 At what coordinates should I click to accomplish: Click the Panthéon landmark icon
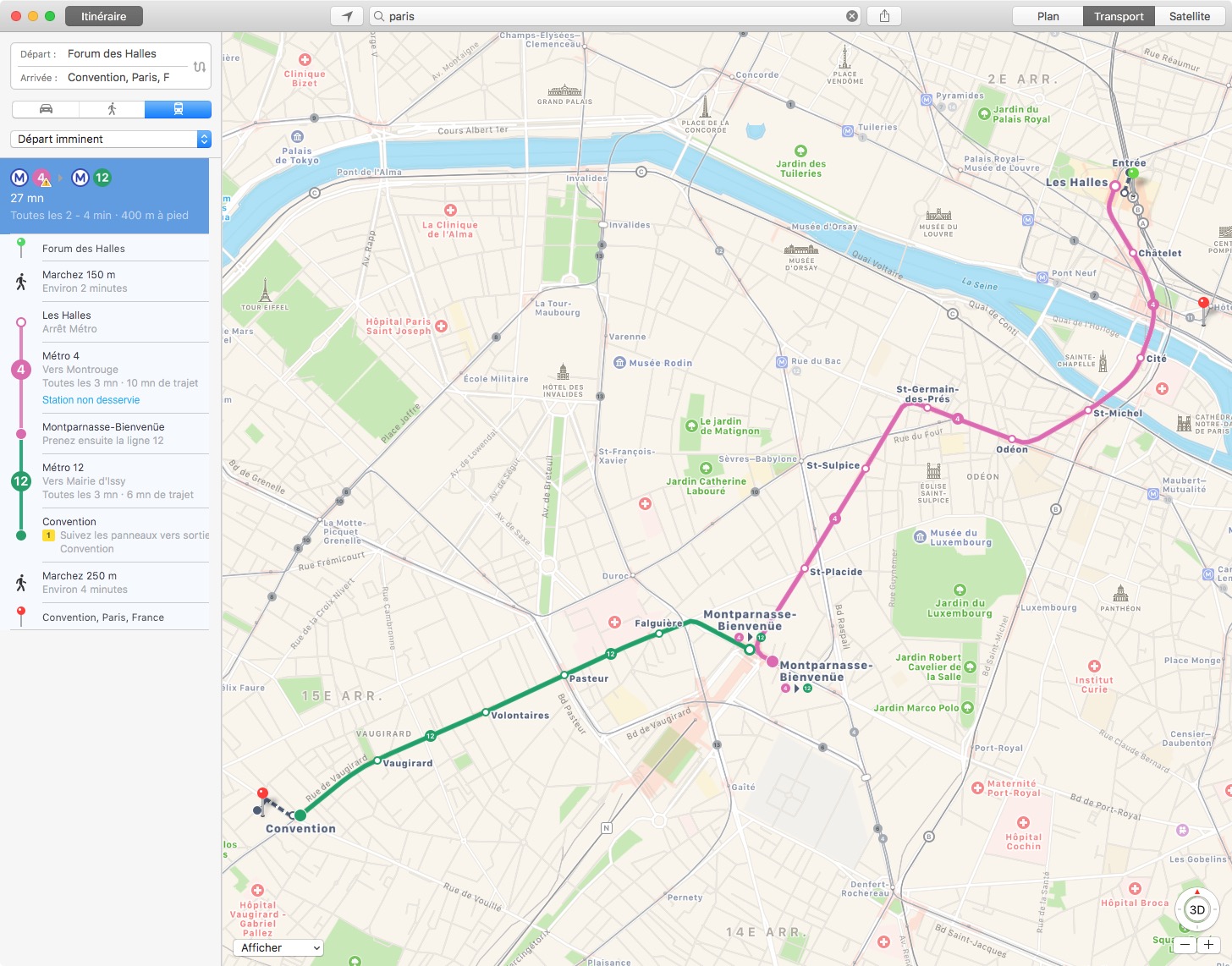(1121, 592)
